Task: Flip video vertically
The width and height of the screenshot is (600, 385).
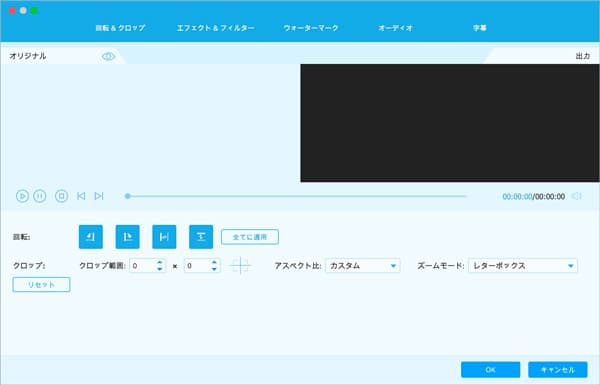Action: 201,237
